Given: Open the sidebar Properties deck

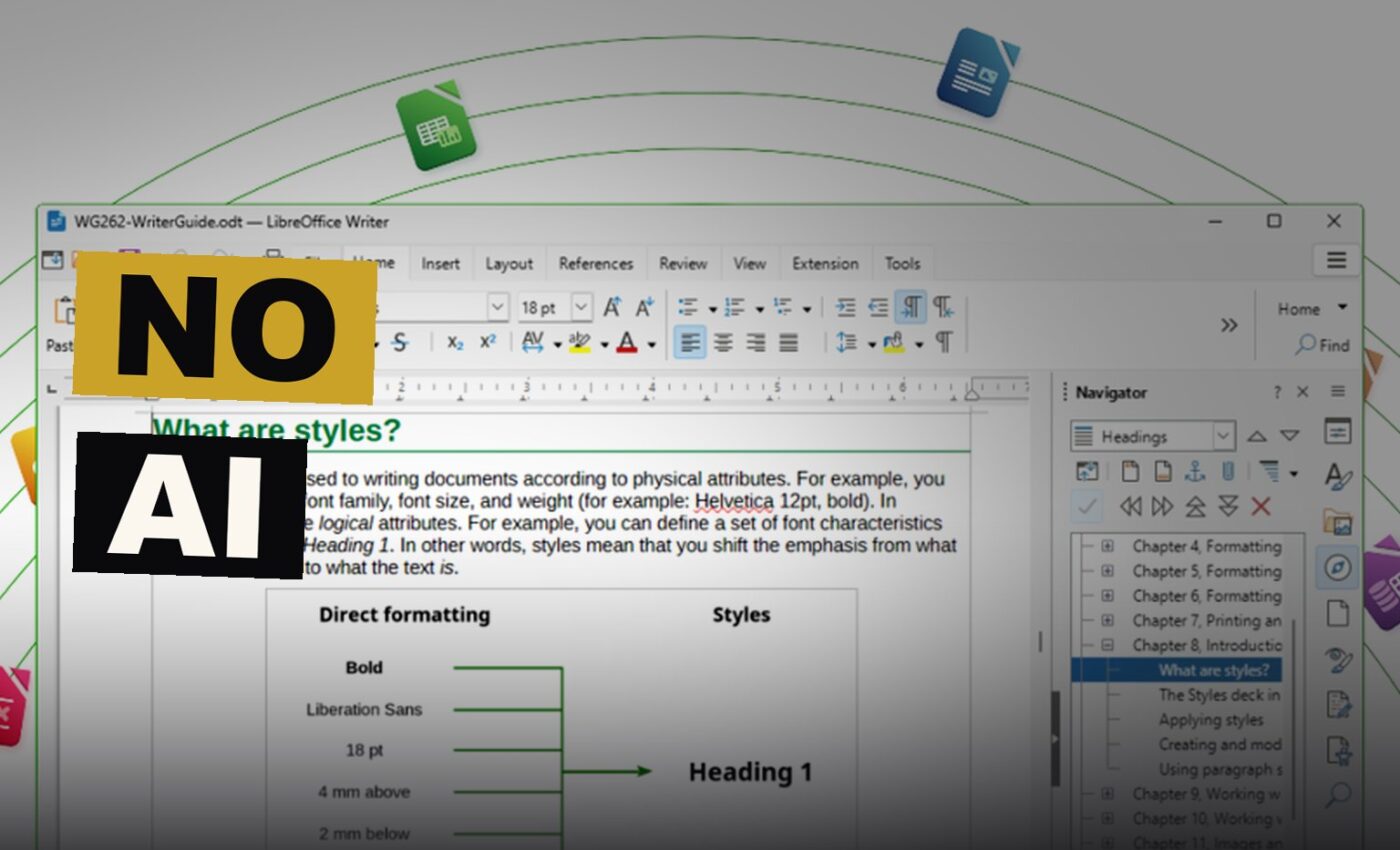Looking at the screenshot, I should 1338,431.
